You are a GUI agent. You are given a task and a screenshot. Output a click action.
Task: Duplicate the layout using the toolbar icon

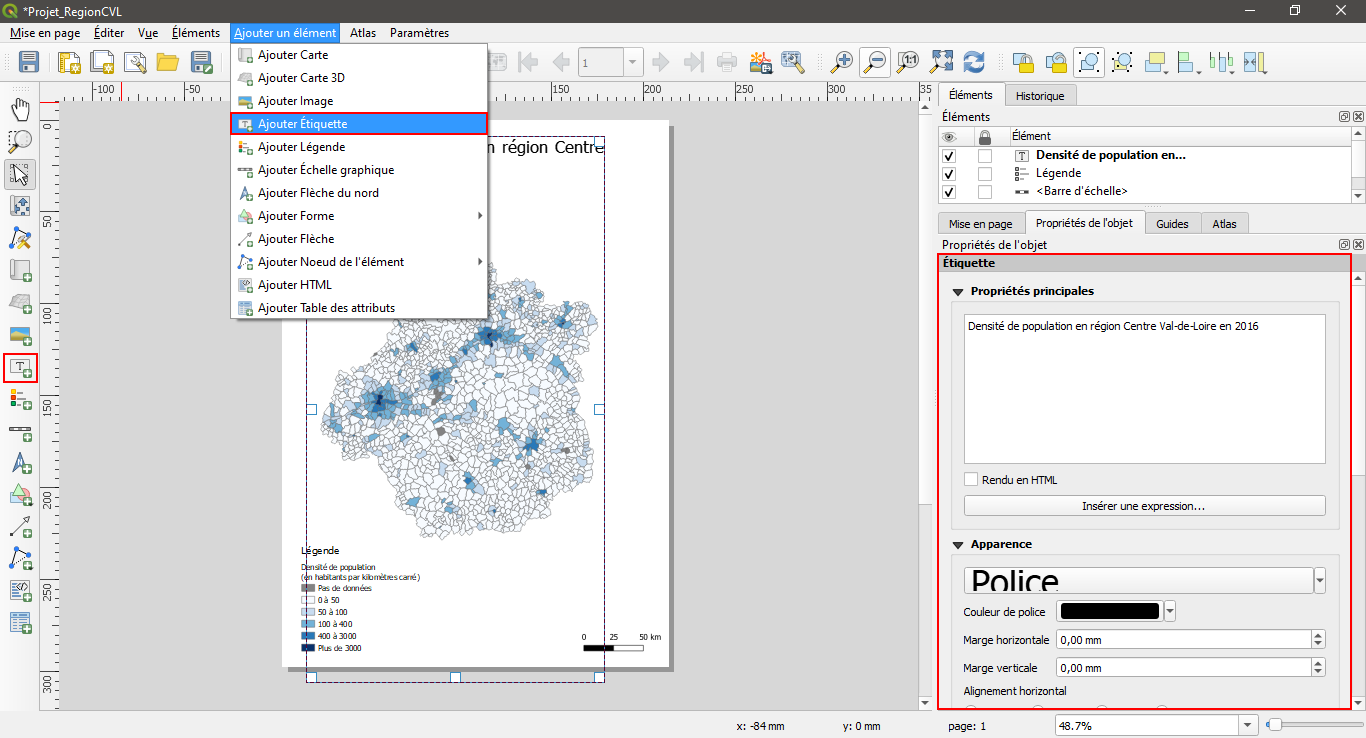tap(101, 62)
